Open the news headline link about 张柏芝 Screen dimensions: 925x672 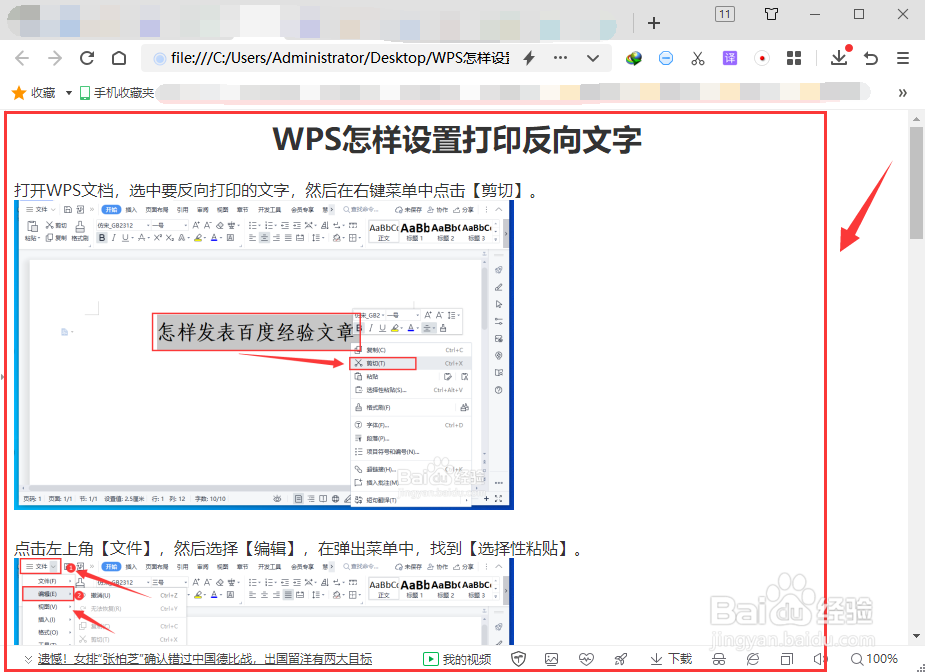point(205,659)
